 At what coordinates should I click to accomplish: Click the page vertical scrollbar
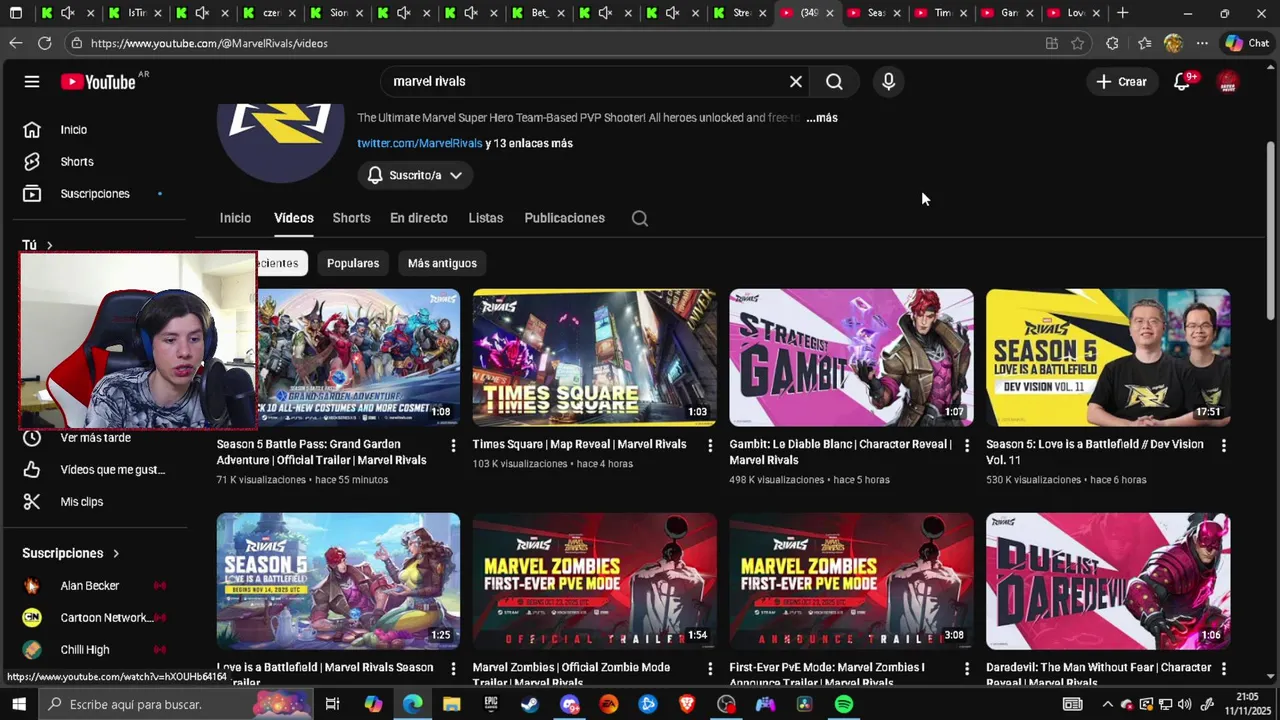[x=1271, y=232]
